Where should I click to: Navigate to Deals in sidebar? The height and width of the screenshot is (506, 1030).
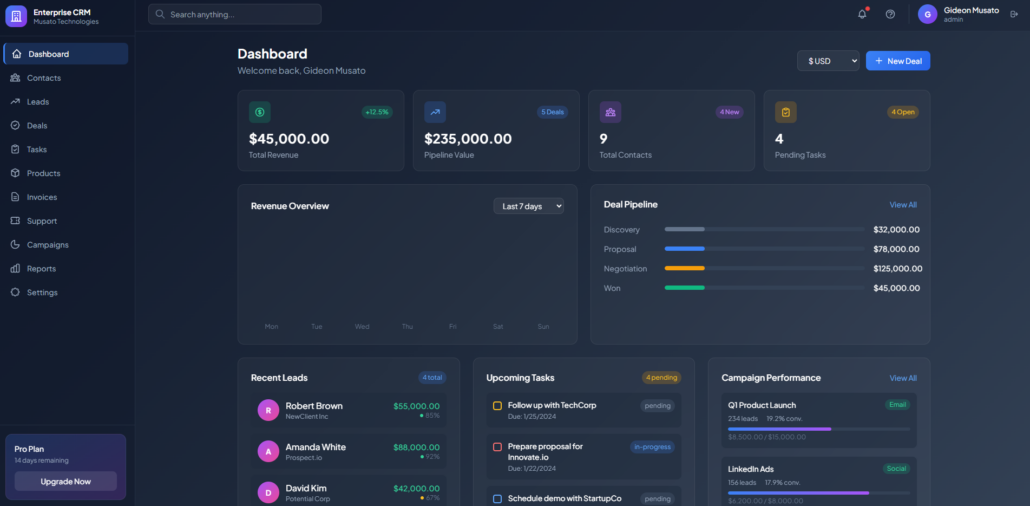tap(66, 126)
